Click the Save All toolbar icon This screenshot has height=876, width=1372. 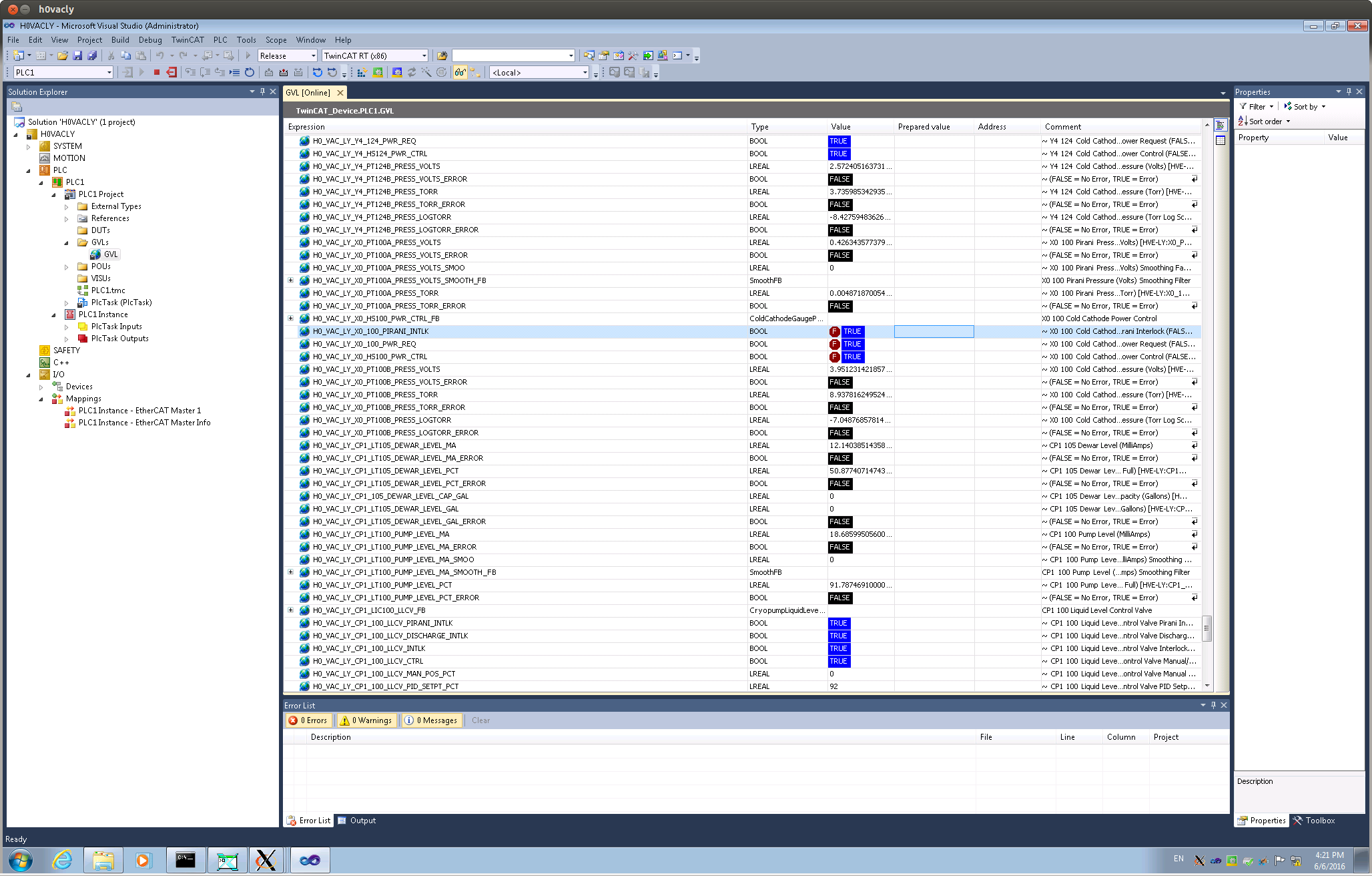coord(92,56)
